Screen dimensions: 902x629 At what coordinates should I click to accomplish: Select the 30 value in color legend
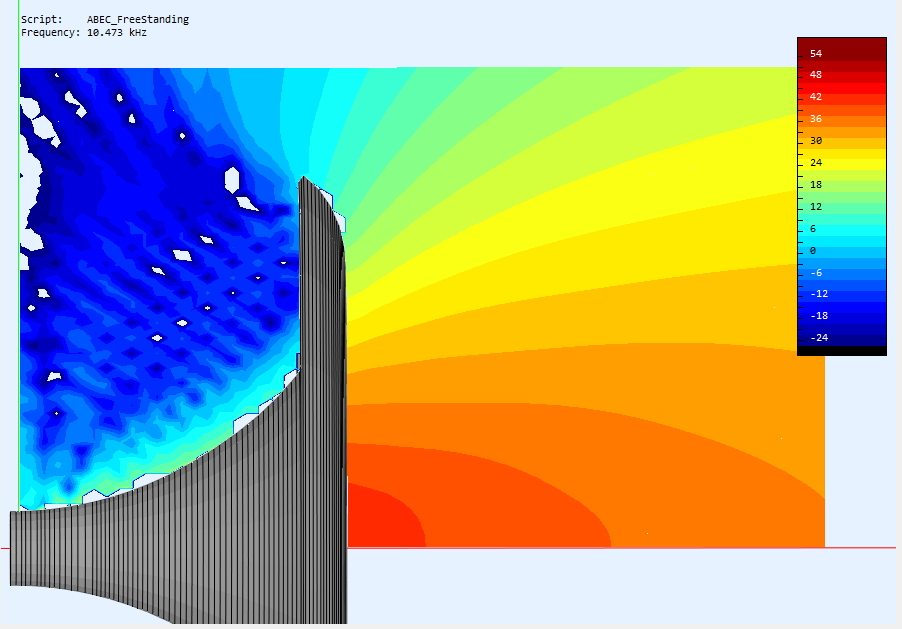point(816,140)
